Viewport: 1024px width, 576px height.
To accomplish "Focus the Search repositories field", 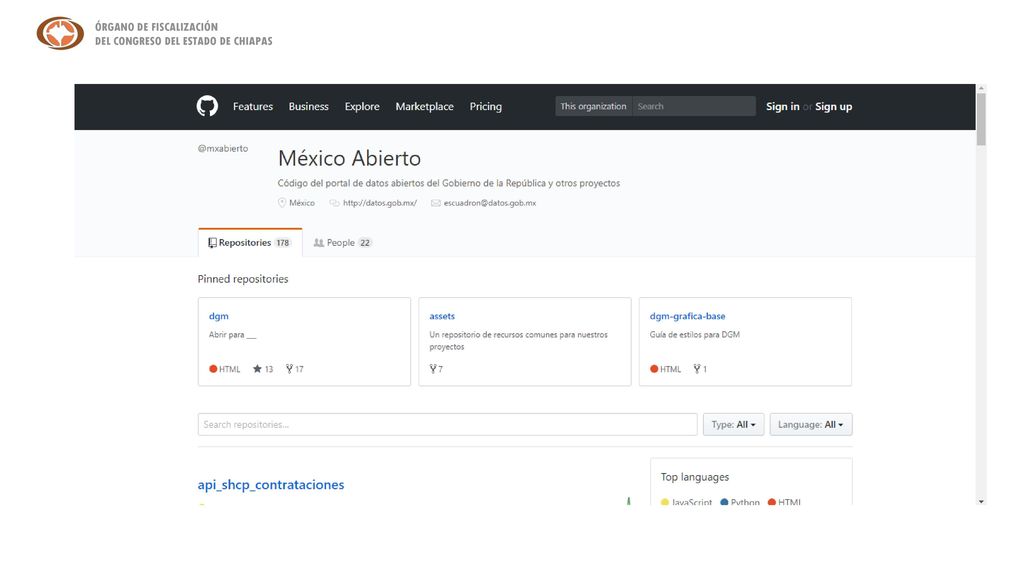I will pos(447,424).
